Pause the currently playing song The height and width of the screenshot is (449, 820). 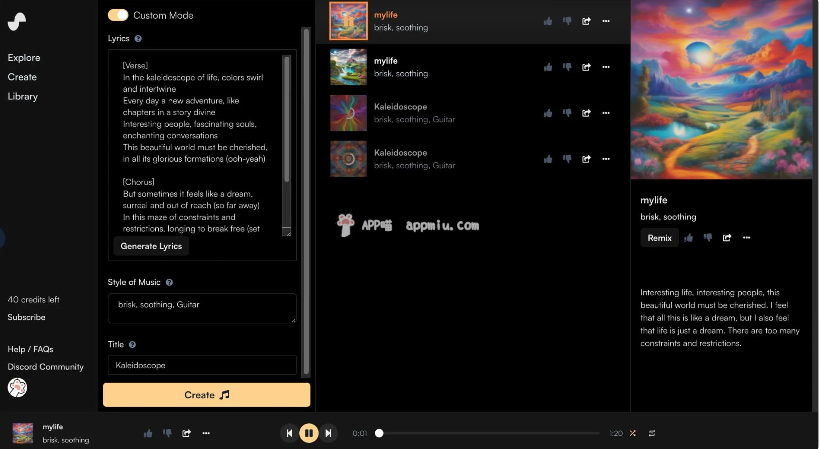[308, 433]
